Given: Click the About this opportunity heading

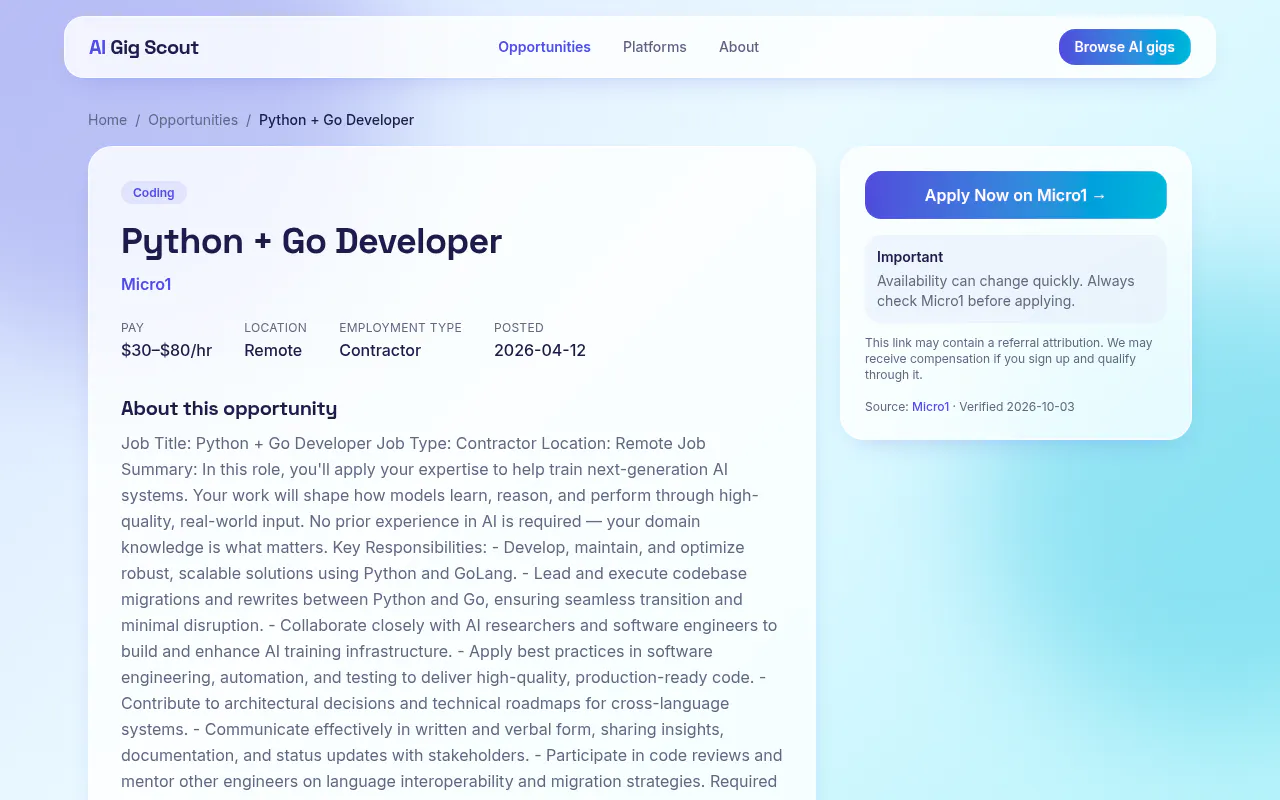Looking at the screenshot, I should [x=229, y=408].
